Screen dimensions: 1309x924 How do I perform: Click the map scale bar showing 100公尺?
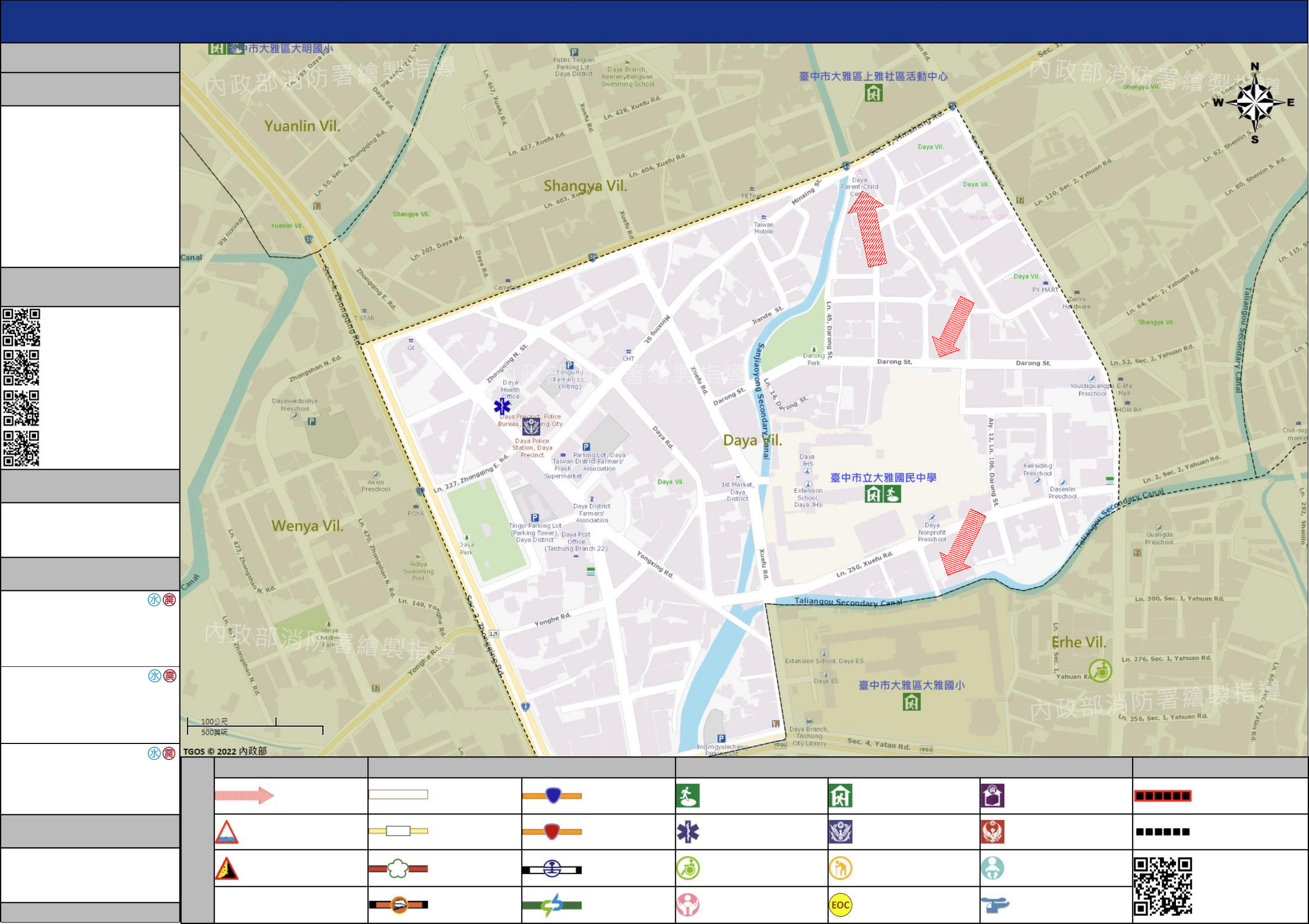(x=255, y=727)
